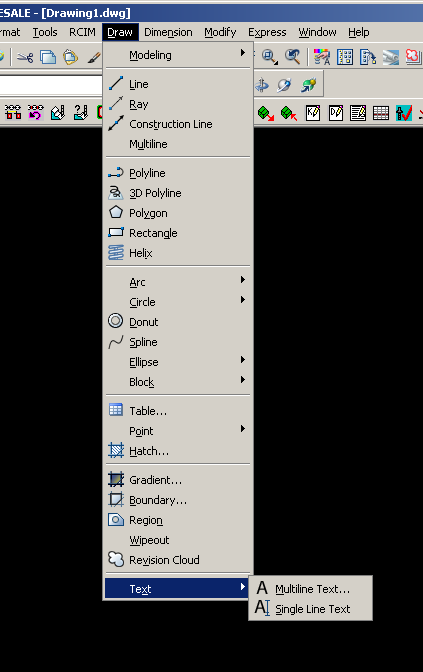Choose Multiline Text from submenu
This screenshot has height=672, width=423.
pos(311,589)
